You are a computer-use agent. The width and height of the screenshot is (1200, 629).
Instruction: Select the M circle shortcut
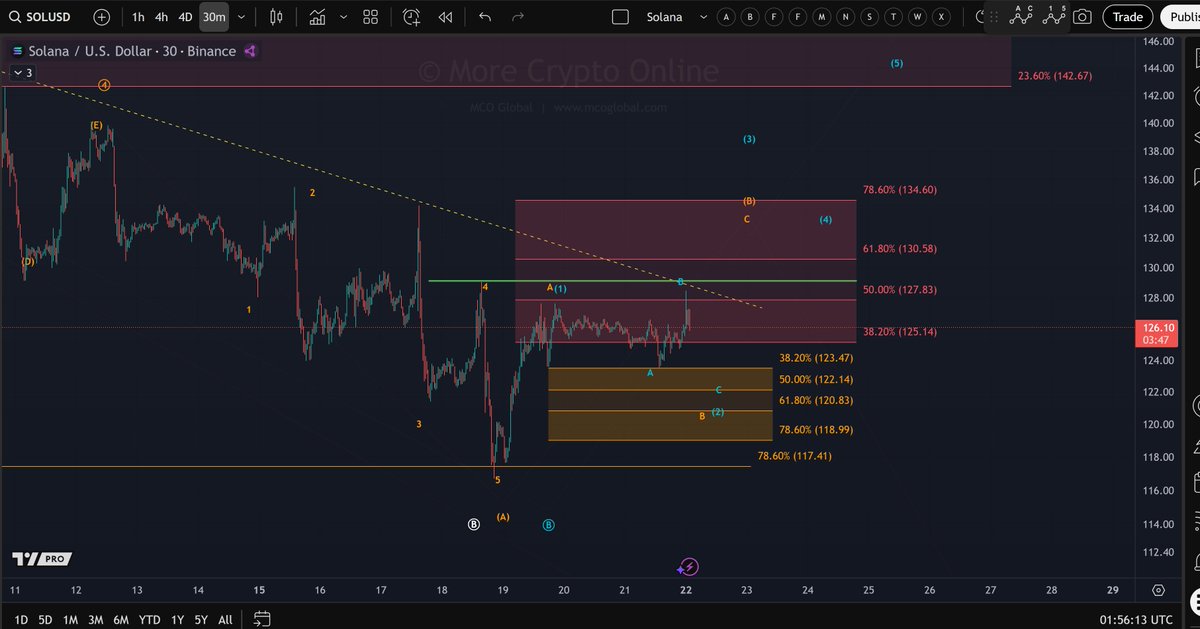821,17
